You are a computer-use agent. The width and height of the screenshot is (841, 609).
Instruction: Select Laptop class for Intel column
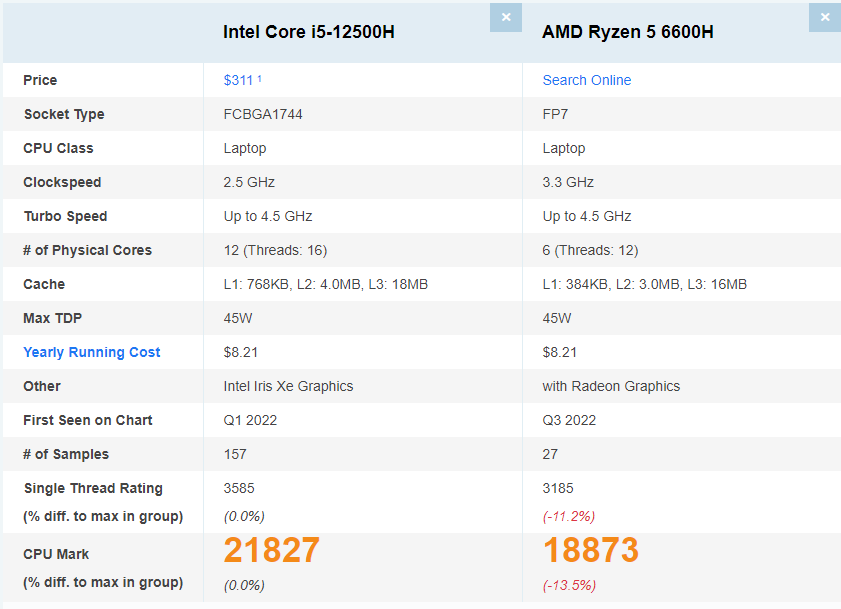(245, 149)
